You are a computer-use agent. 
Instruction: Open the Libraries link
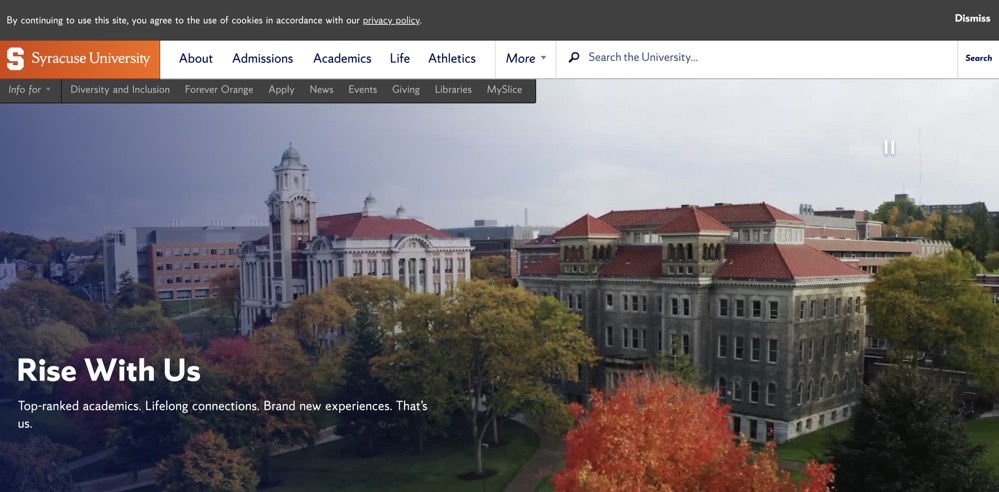tap(453, 90)
